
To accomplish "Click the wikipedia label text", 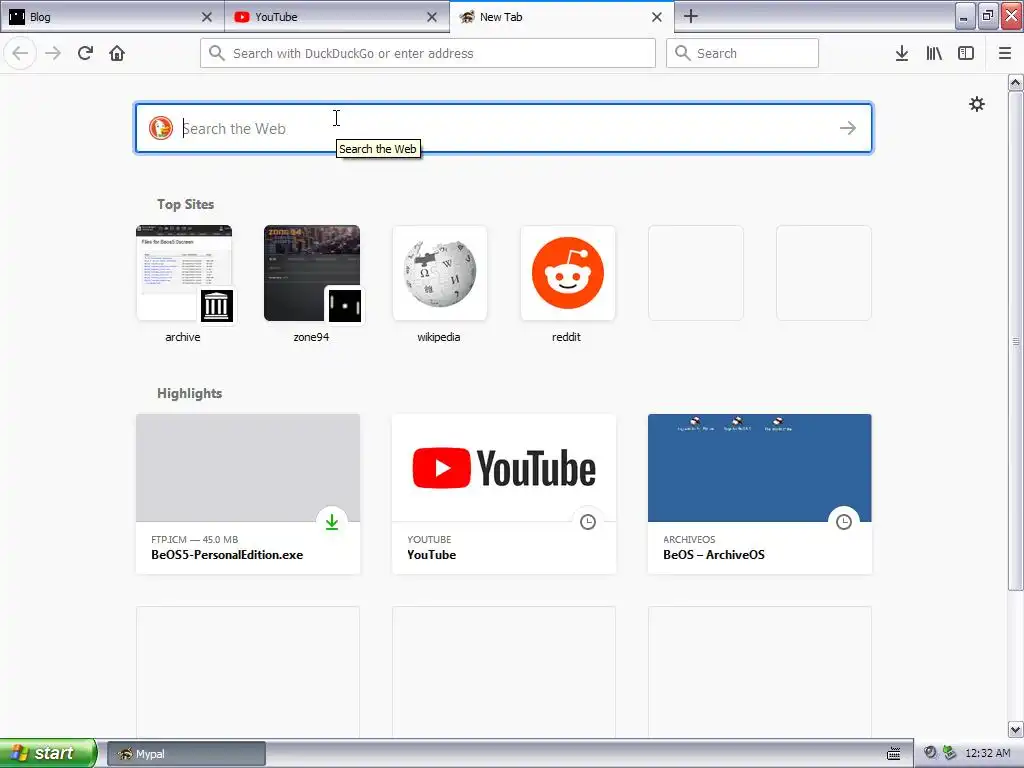I will (439, 337).
